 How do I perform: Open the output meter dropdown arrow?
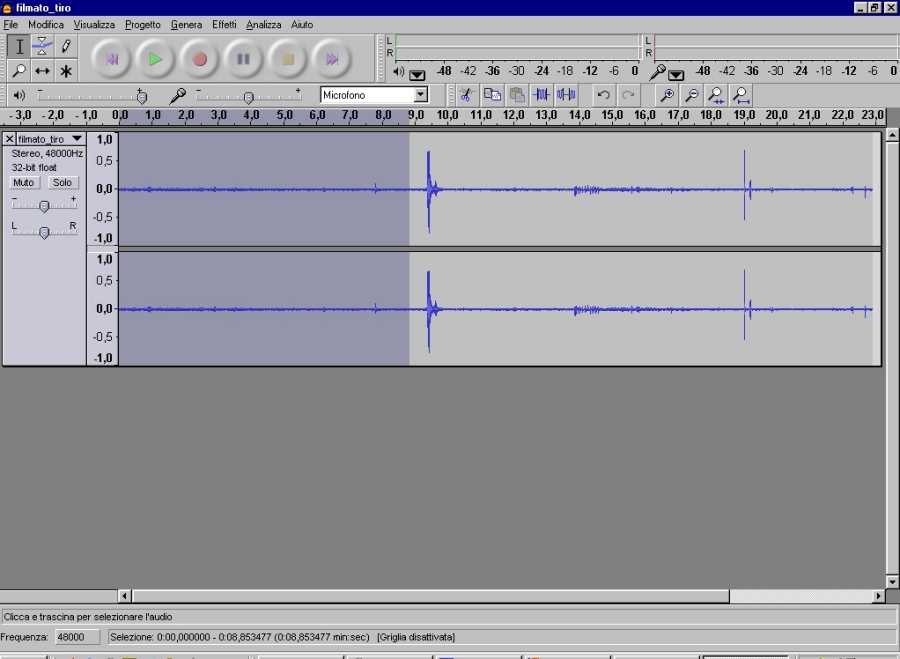[417, 75]
